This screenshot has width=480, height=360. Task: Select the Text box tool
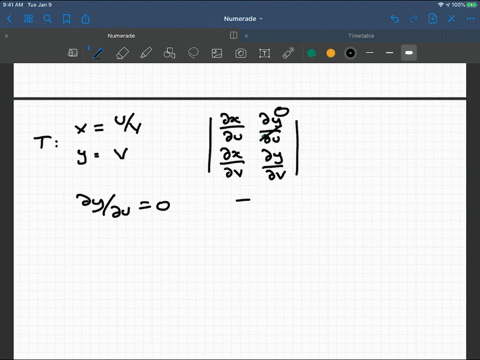pyautogui.click(x=265, y=53)
